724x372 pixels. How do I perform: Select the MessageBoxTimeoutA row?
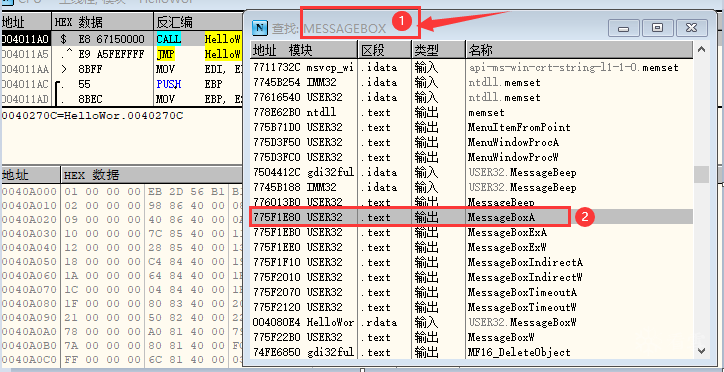click(471, 292)
